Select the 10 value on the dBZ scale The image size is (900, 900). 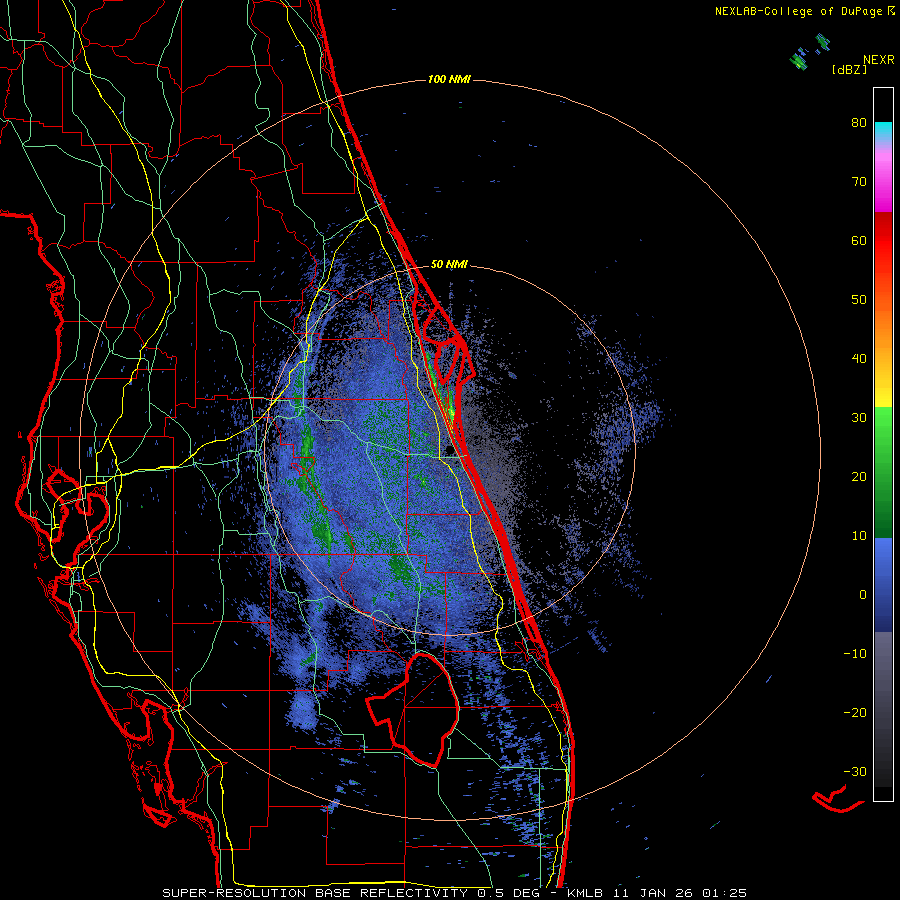pos(859,536)
